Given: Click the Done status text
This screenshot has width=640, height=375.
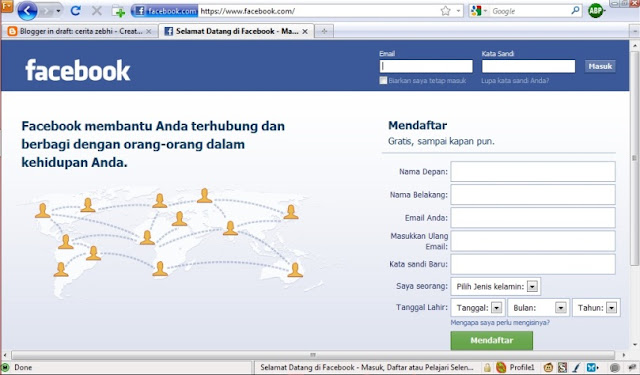Looking at the screenshot, I should pos(23,367).
